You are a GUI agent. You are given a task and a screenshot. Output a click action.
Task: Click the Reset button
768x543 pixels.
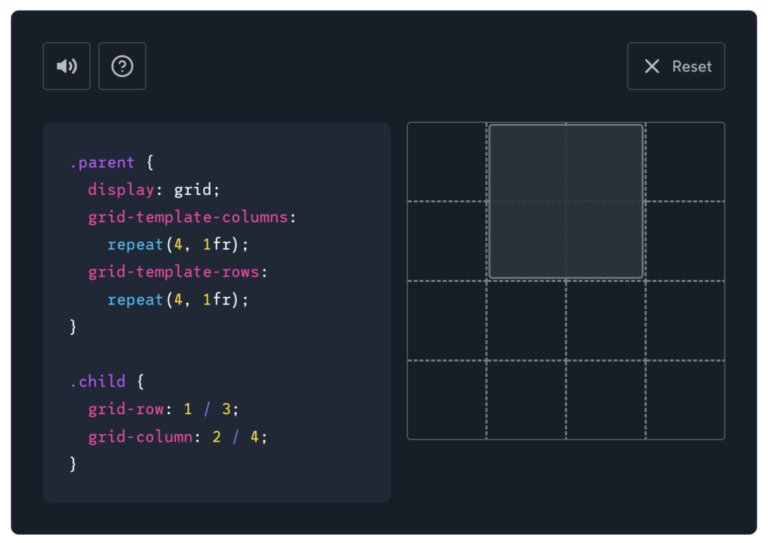pos(676,66)
